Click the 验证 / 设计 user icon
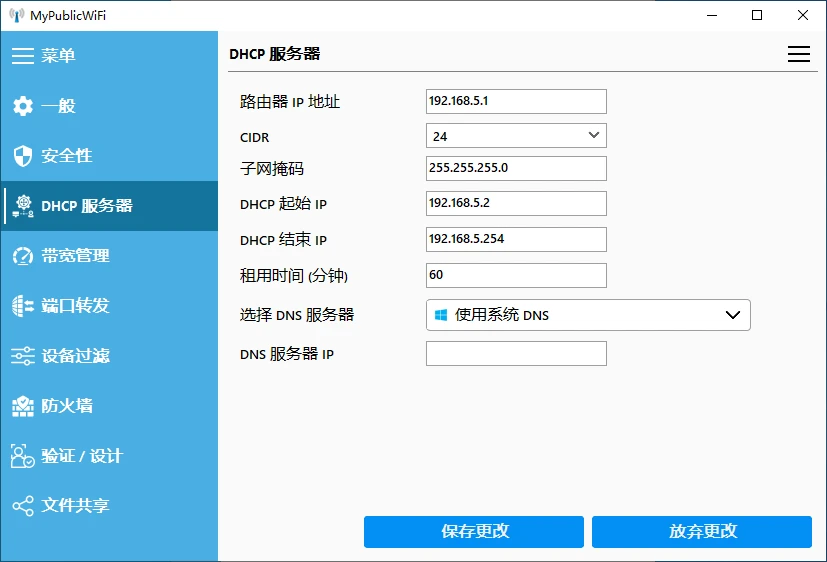Viewport: 827px width, 562px height. click(x=23, y=456)
